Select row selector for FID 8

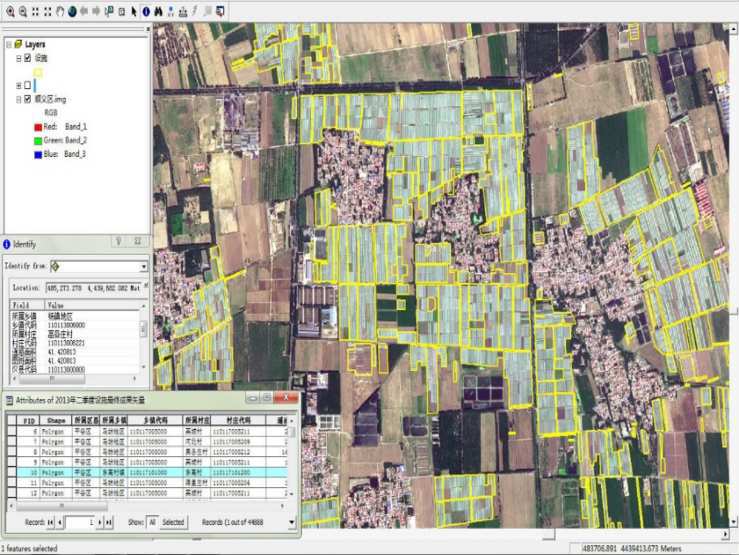coord(12,452)
